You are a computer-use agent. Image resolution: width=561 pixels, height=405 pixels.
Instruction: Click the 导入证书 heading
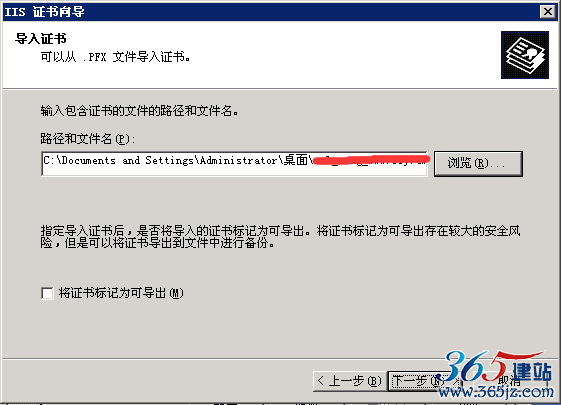point(40,38)
